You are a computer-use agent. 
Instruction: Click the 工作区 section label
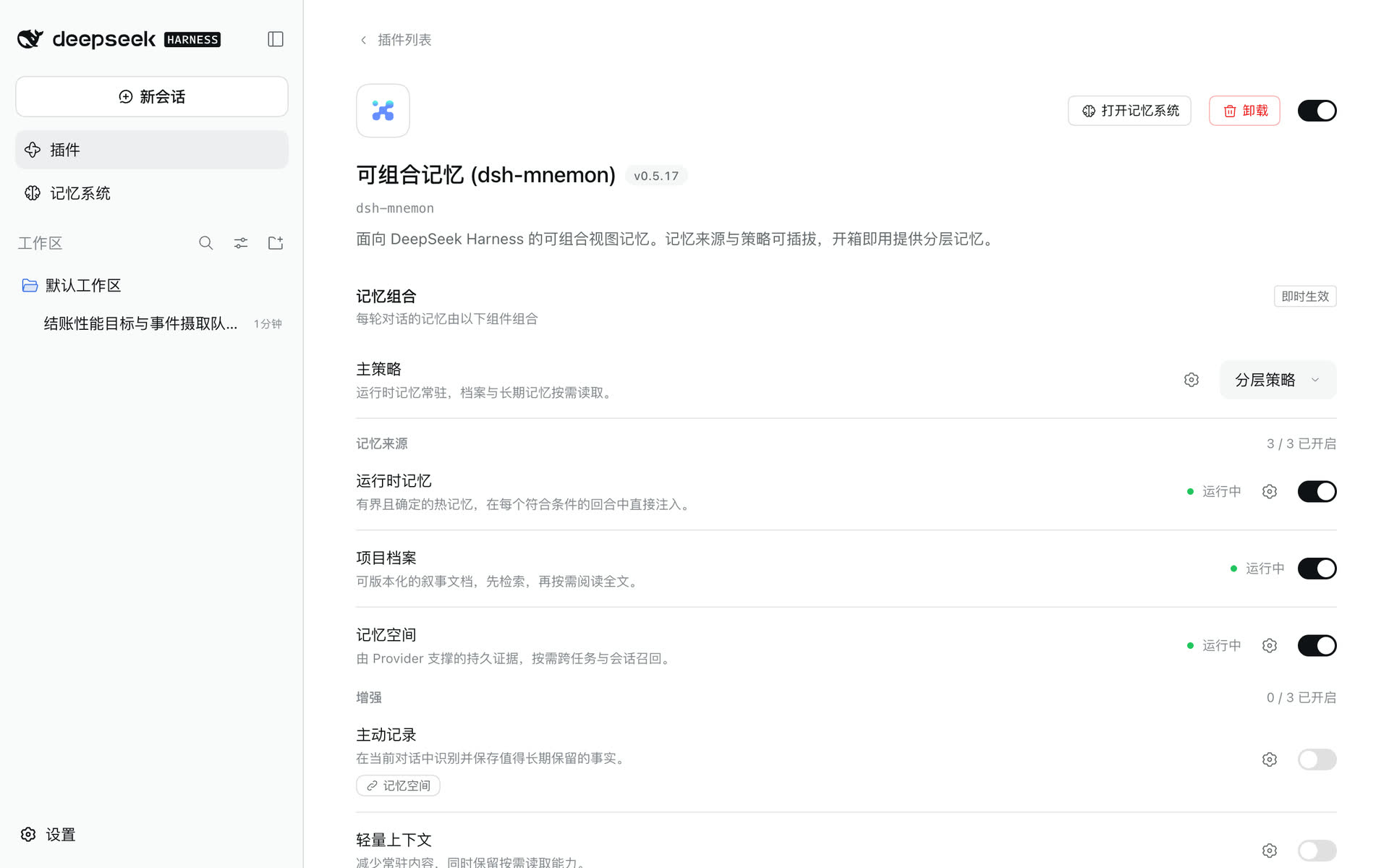point(41,243)
